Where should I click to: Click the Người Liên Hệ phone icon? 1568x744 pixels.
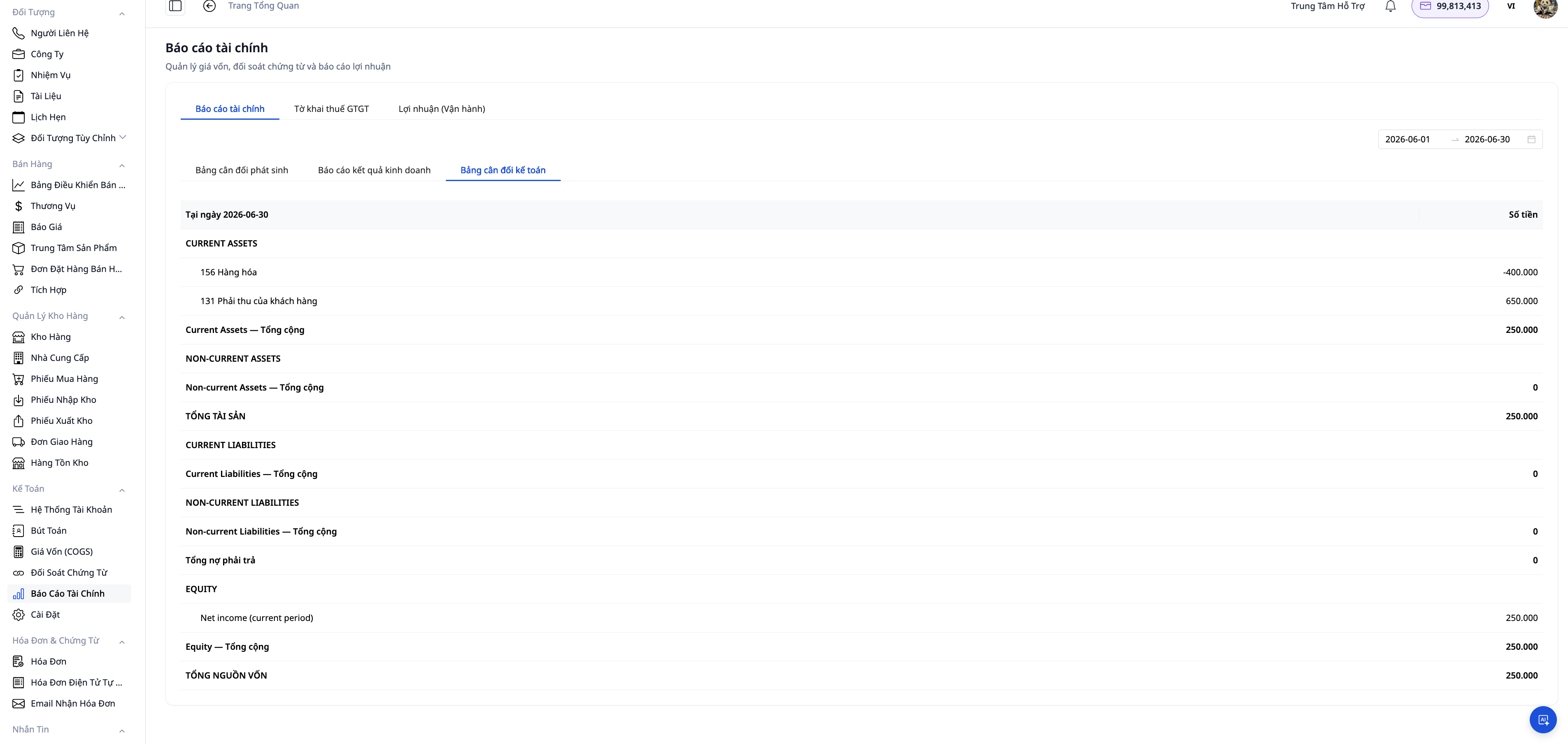[x=19, y=33]
